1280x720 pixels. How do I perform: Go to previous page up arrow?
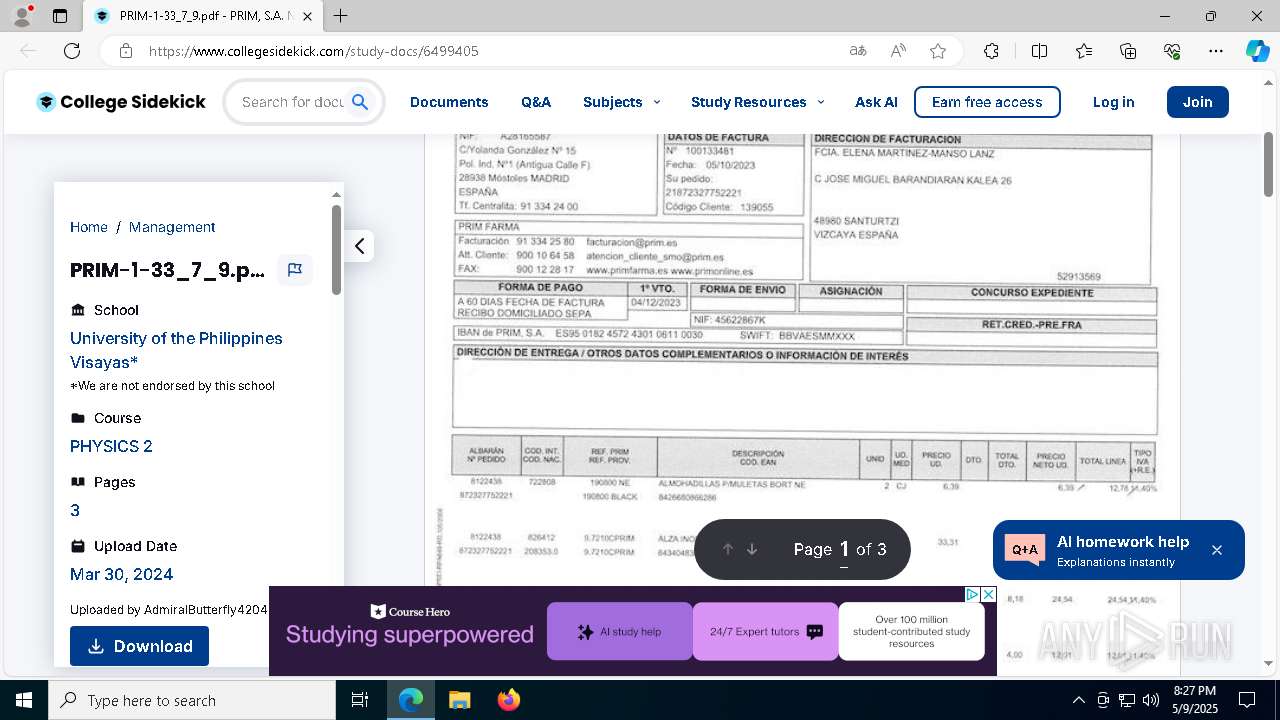click(x=728, y=549)
